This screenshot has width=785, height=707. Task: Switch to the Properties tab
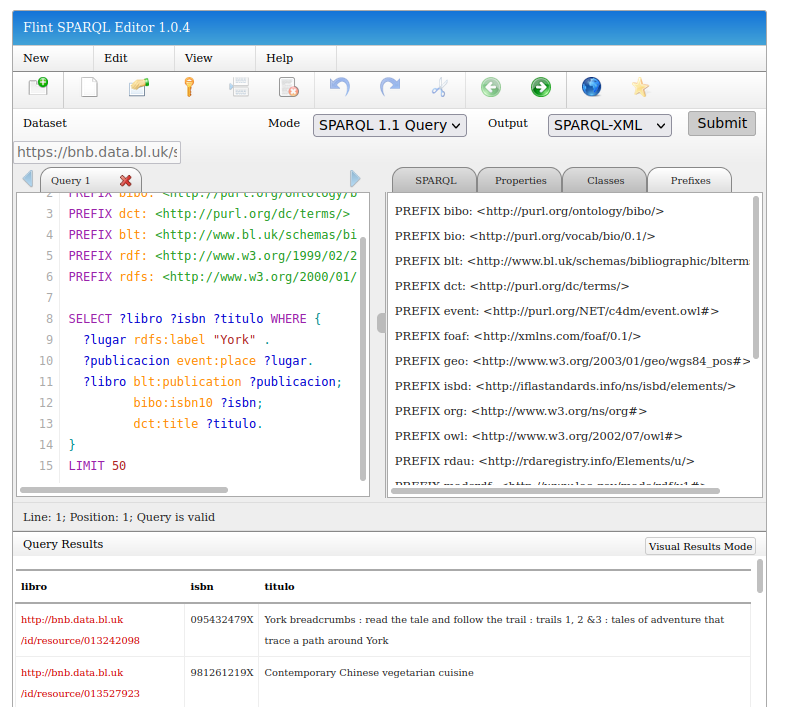pyautogui.click(x=520, y=181)
